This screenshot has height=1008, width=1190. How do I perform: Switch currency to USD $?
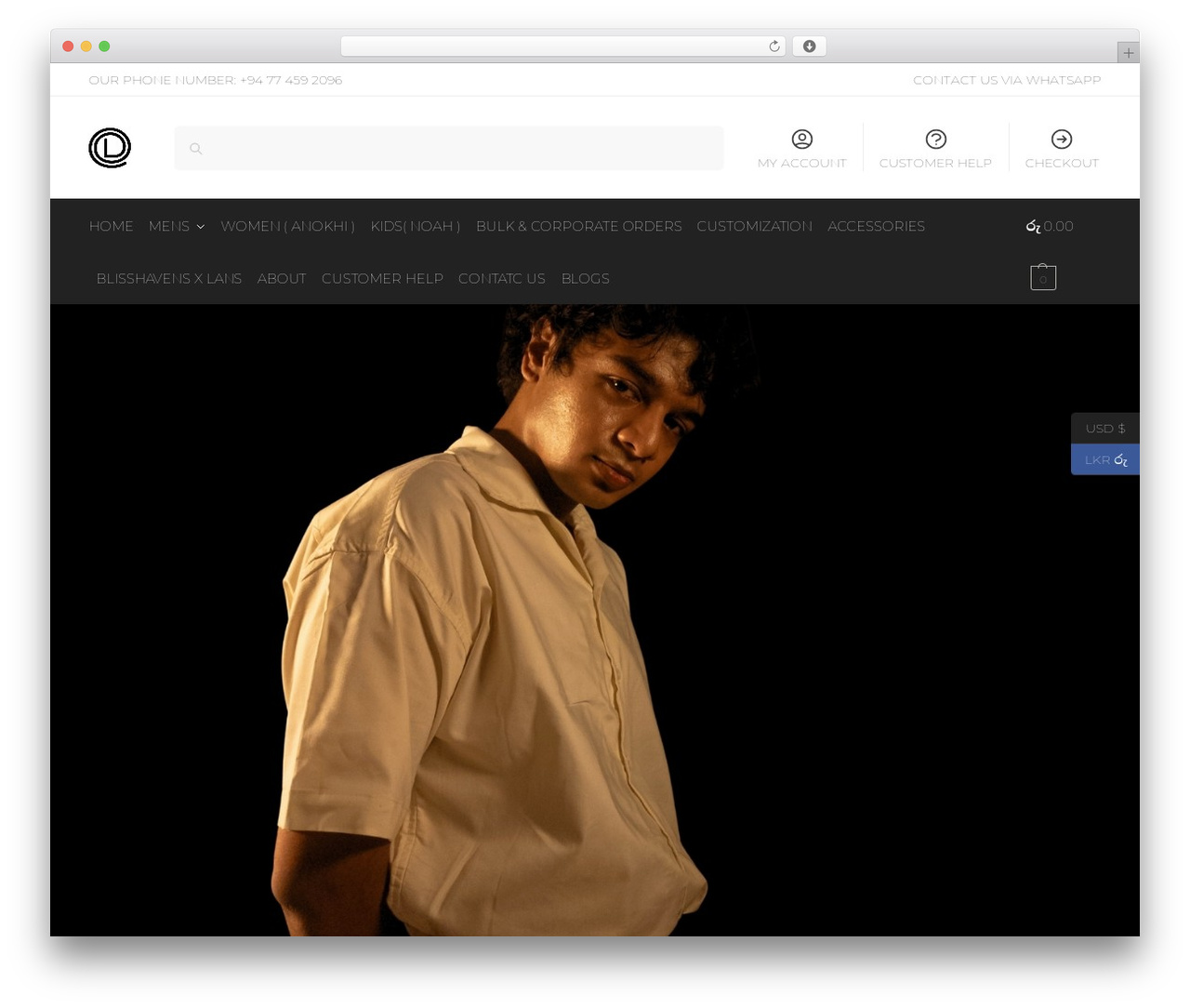tap(1105, 429)
